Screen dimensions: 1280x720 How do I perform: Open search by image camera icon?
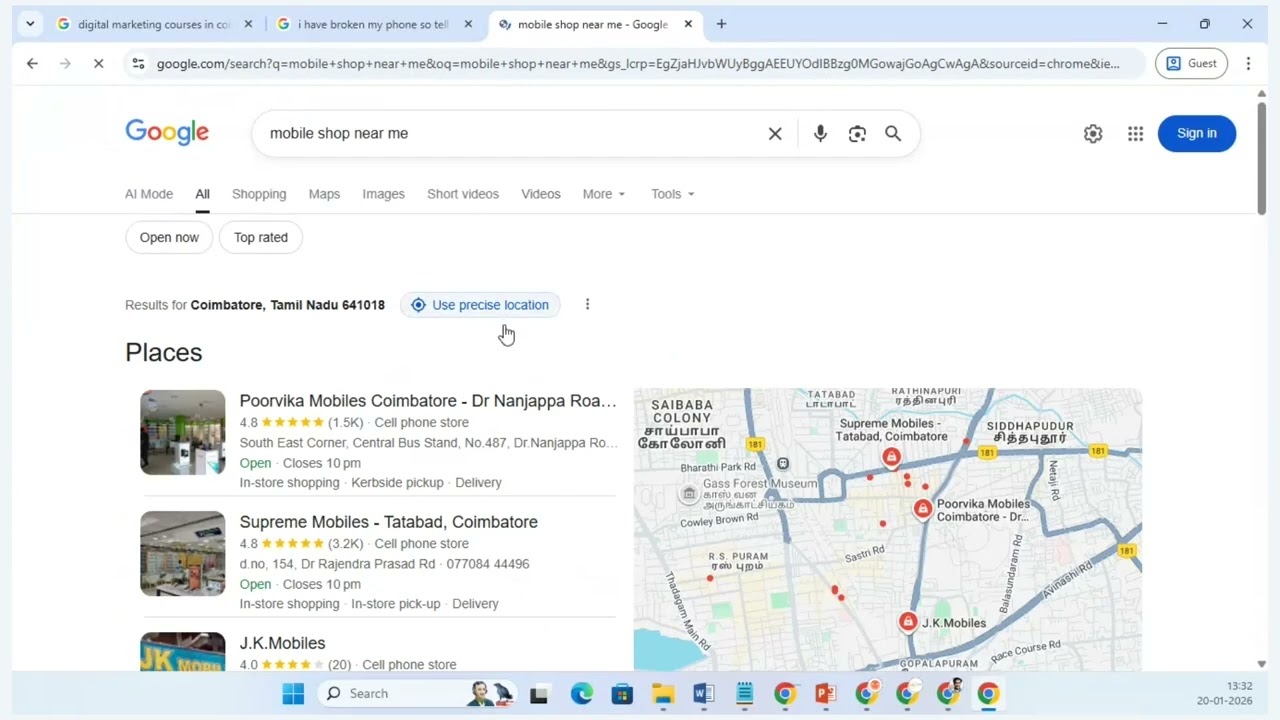857,133
